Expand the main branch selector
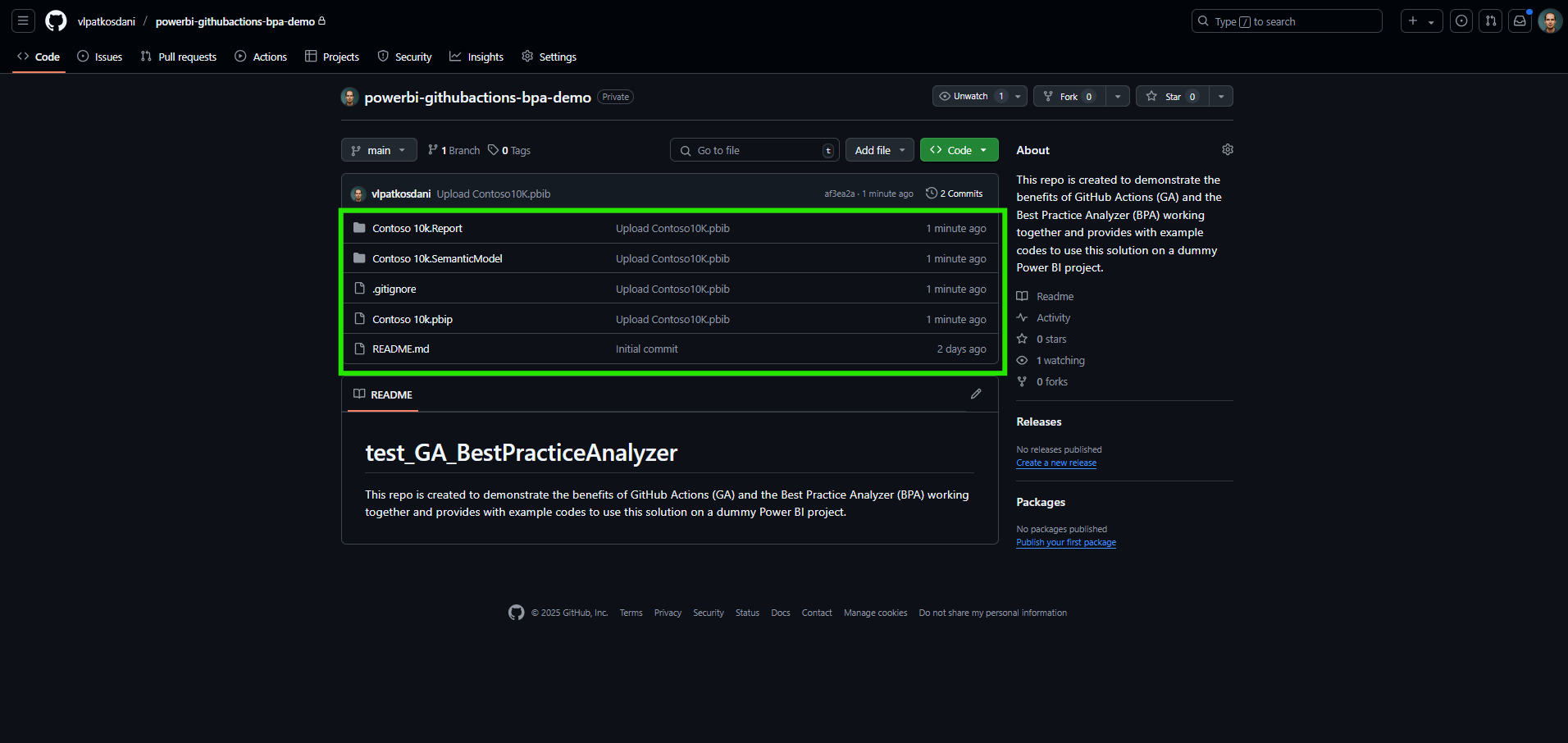 click(x=378, y=150)
